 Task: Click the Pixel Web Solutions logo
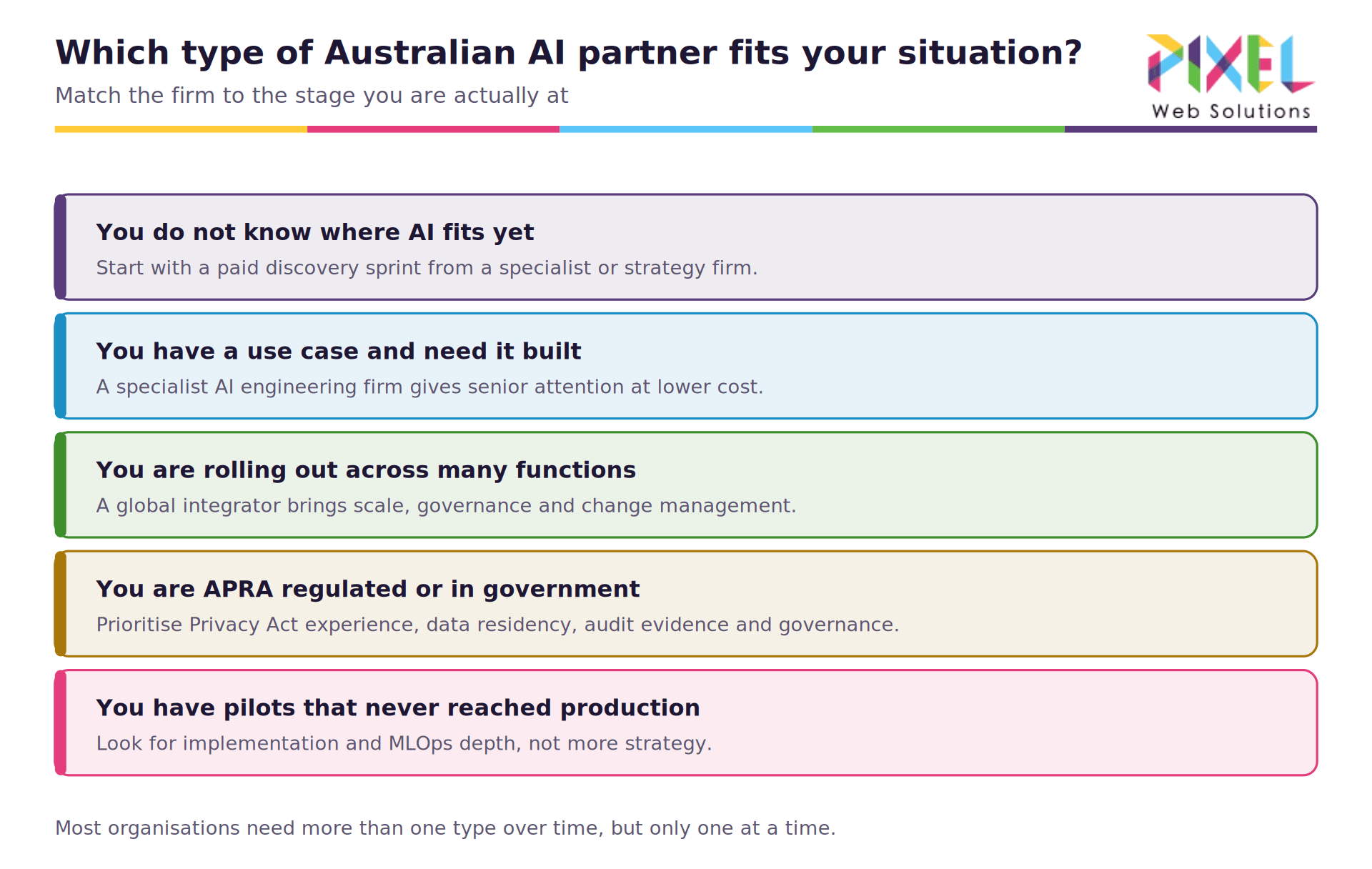(x=1231, y=76)
